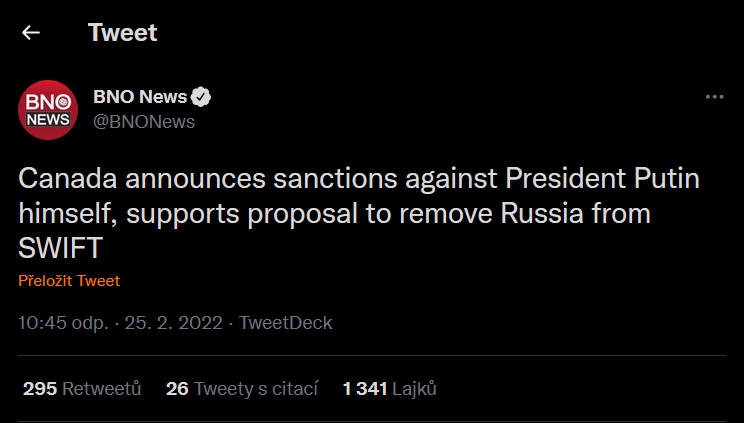Click the number 1 341 in the stats
Screen dimensions: 744x423
pyautogui.click(x=364, y=388)
